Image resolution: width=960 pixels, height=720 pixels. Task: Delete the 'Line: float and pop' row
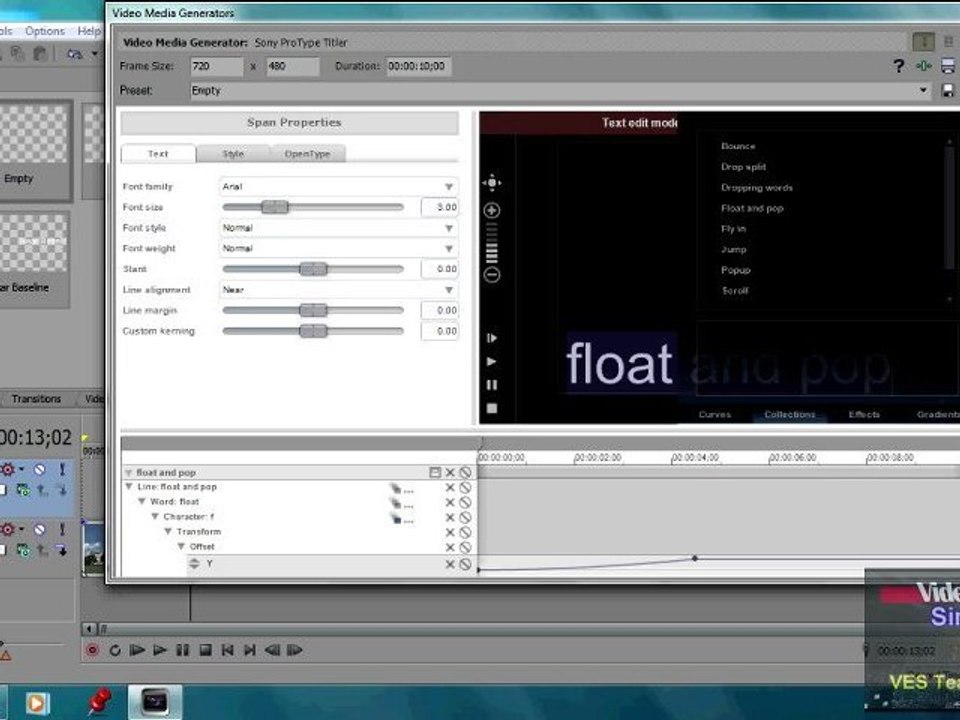click(x=450, y=487)
